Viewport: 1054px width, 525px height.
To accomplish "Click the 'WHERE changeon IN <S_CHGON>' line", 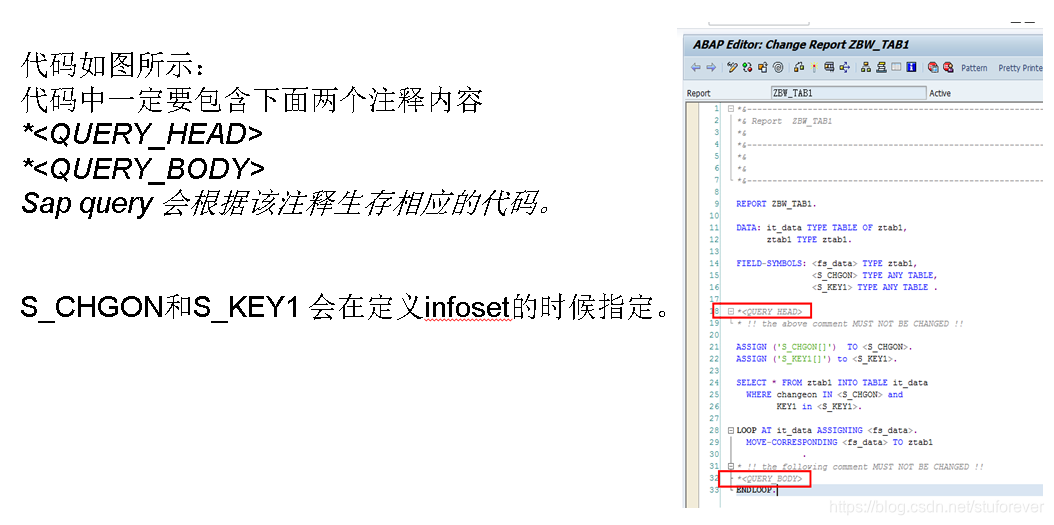I will [824, 395].
